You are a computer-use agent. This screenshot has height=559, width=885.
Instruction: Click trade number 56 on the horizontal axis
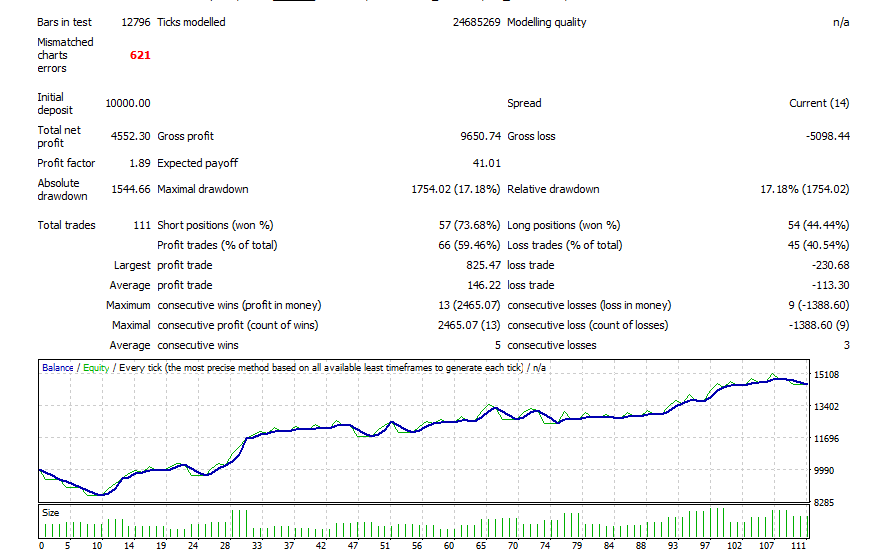[416, 546]
